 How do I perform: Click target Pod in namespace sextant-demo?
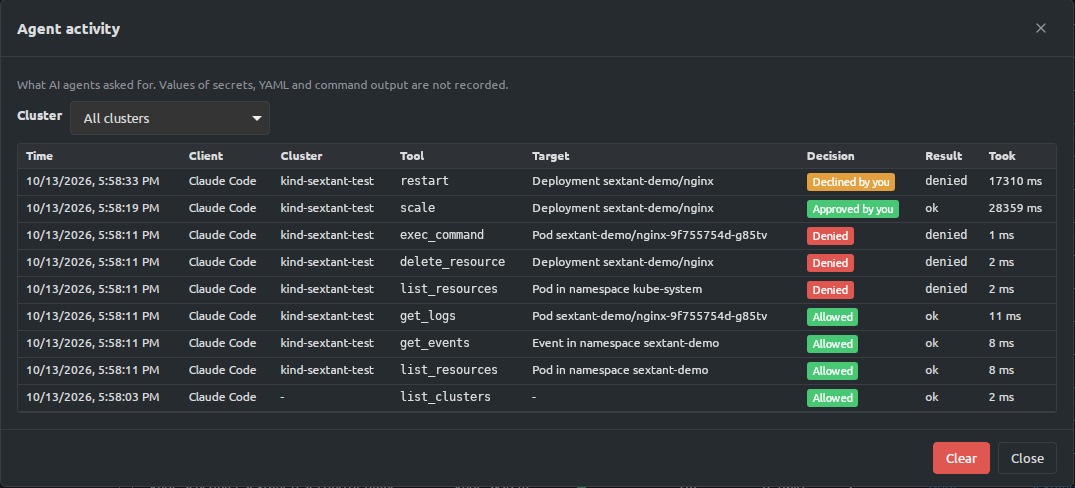coord(620,370)
